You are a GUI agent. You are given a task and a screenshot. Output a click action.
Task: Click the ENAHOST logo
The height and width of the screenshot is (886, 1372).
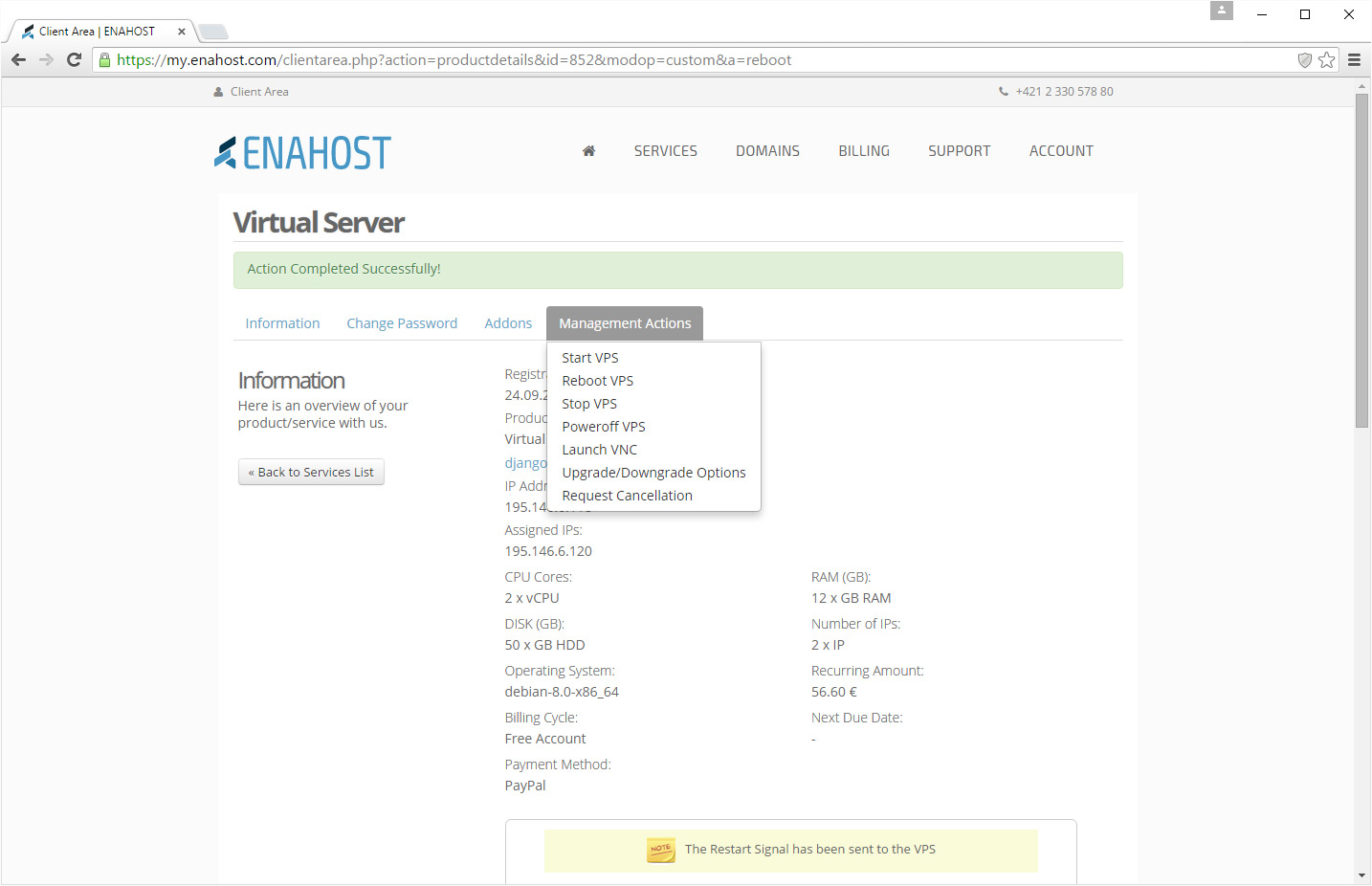pyautogui.click(x=302, y=153)
